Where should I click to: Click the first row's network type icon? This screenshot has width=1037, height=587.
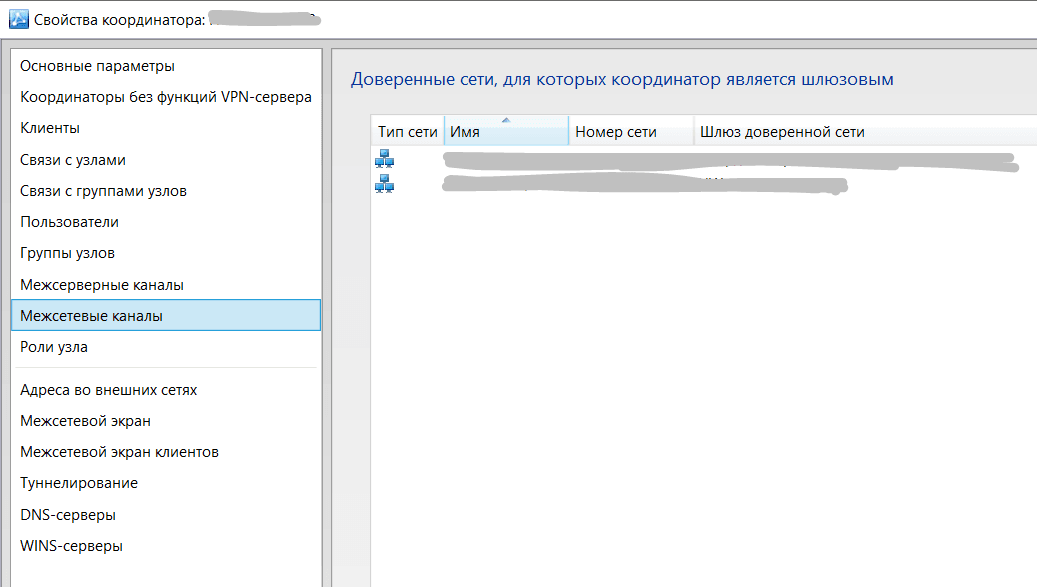click(x=385, y=158)
